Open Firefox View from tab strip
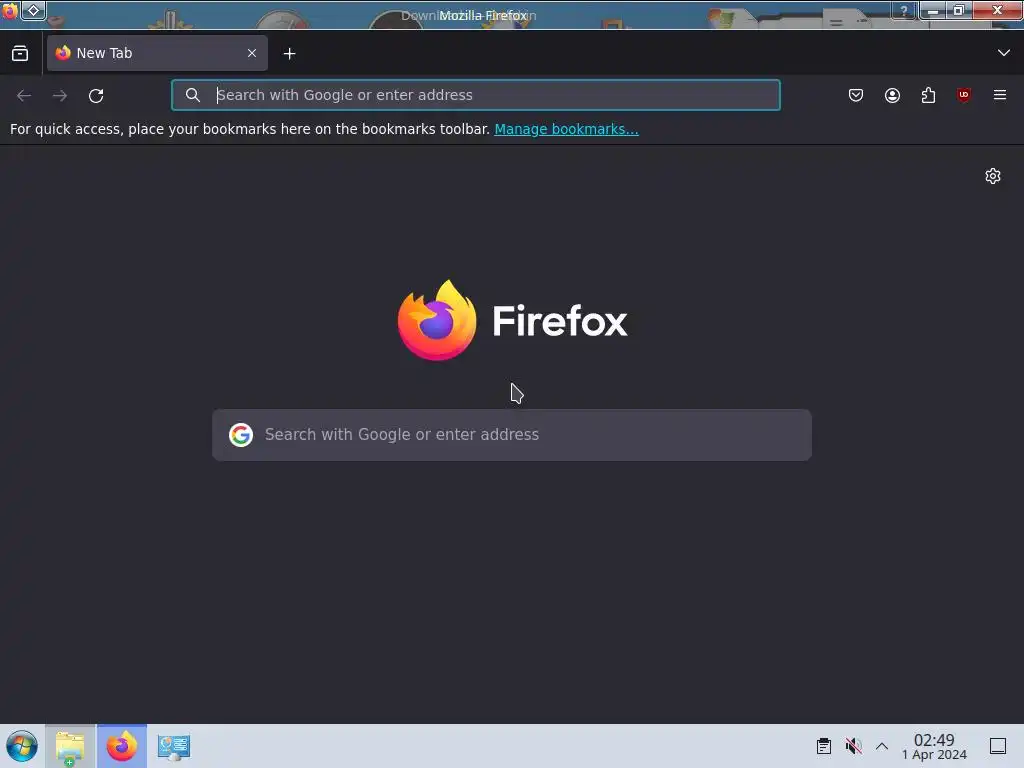The height and width of the screenshot is (768, 1024). 20,54
